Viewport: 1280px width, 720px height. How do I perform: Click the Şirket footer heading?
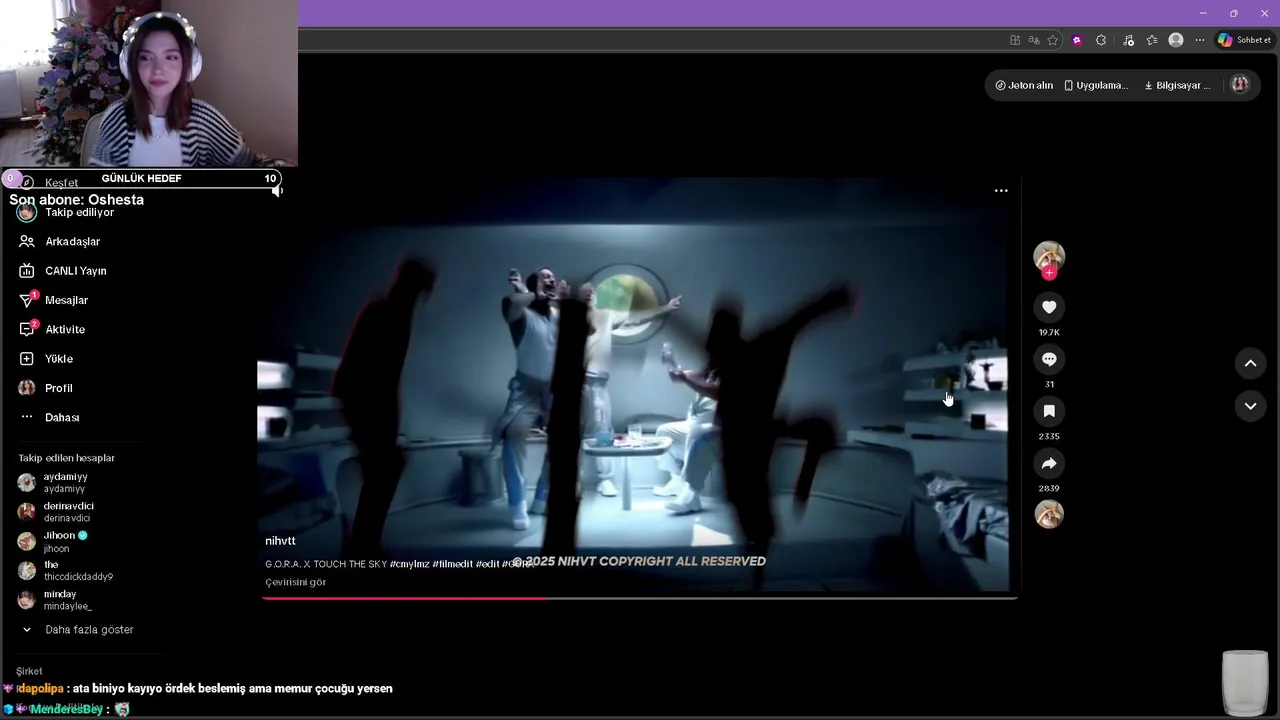click(x=29, y=671)
